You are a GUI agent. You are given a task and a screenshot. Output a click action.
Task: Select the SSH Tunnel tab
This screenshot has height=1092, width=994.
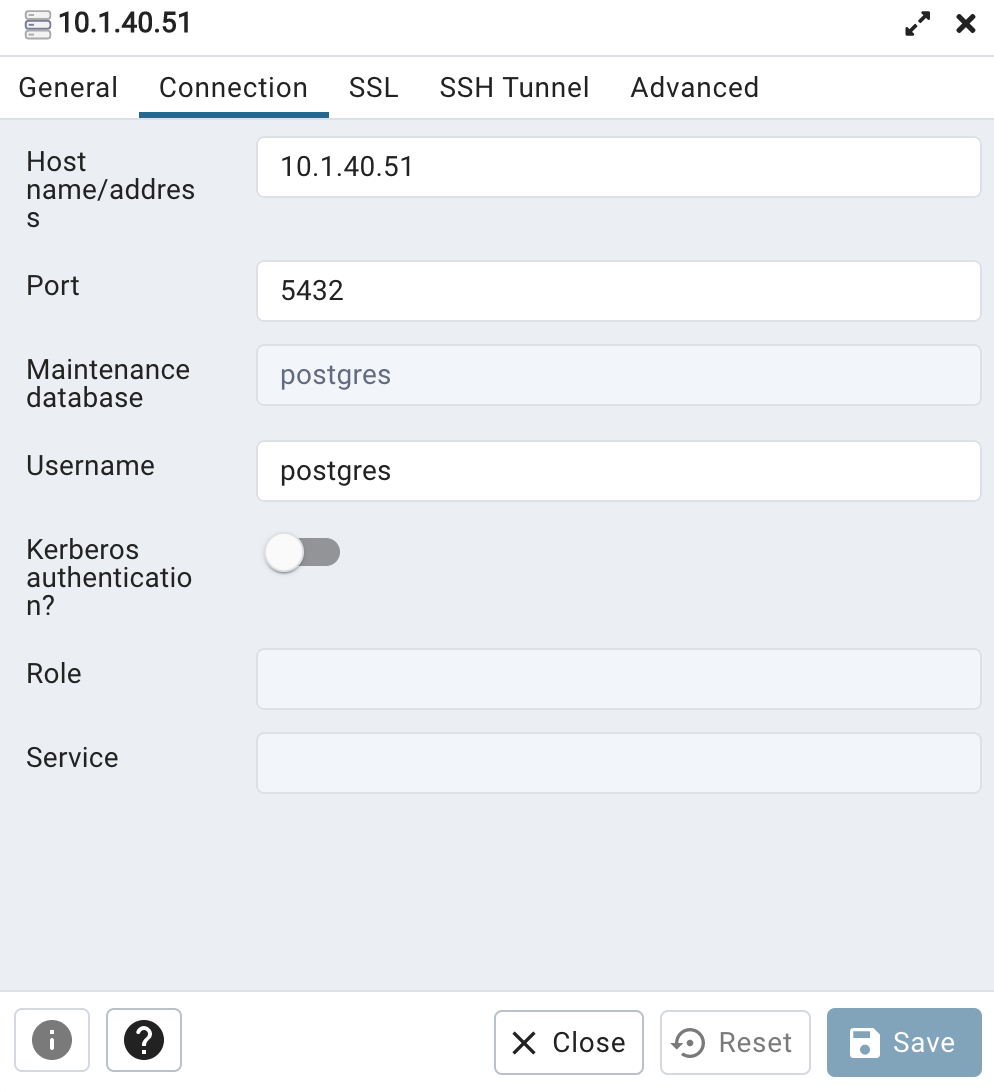click(x=514, y=88)
